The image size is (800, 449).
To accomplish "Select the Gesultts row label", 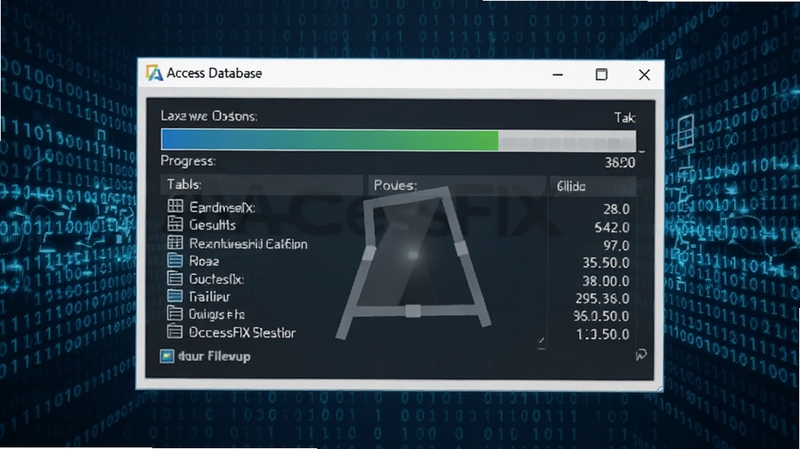I will tap(212, 225).
